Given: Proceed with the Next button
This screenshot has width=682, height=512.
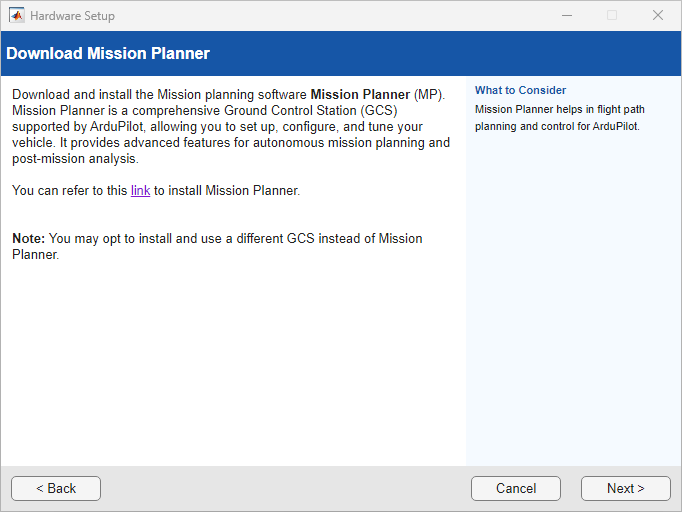Looking at the screenshot, I should [x=625, y=488].
